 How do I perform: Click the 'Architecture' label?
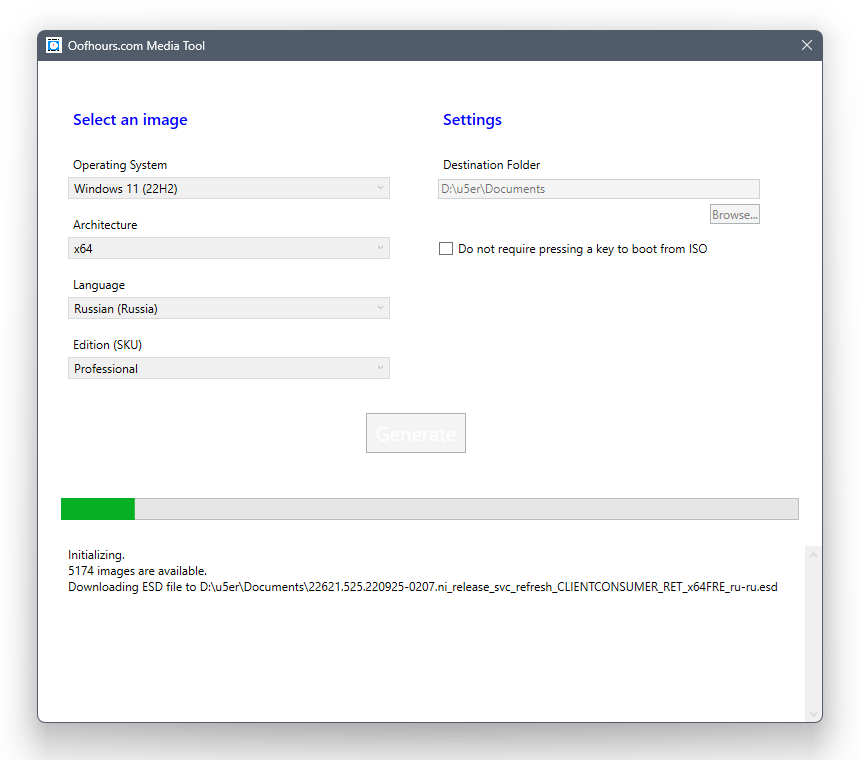click(x=105, y=225)
